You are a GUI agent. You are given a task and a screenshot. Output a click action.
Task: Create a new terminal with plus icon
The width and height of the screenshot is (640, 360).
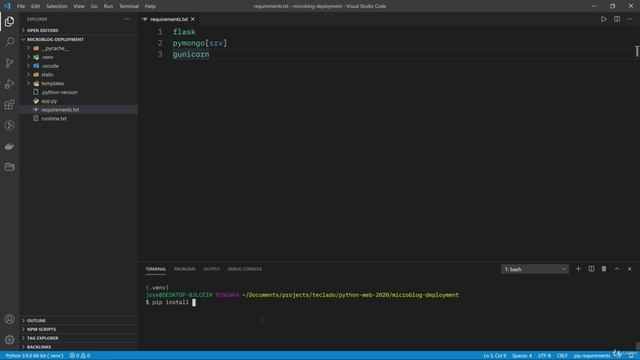tap(578, 269)
